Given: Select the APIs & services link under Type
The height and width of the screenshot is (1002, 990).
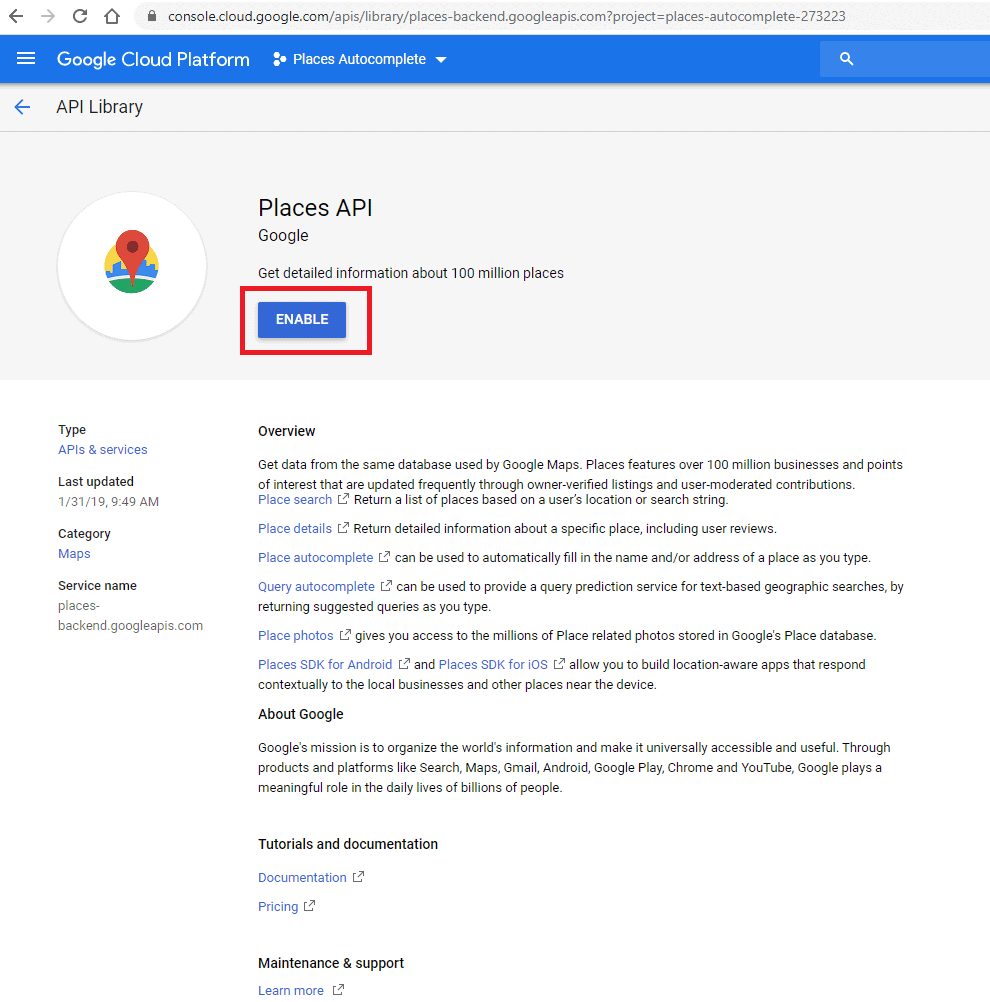Looking at the screenshot, I should point(102,449).
